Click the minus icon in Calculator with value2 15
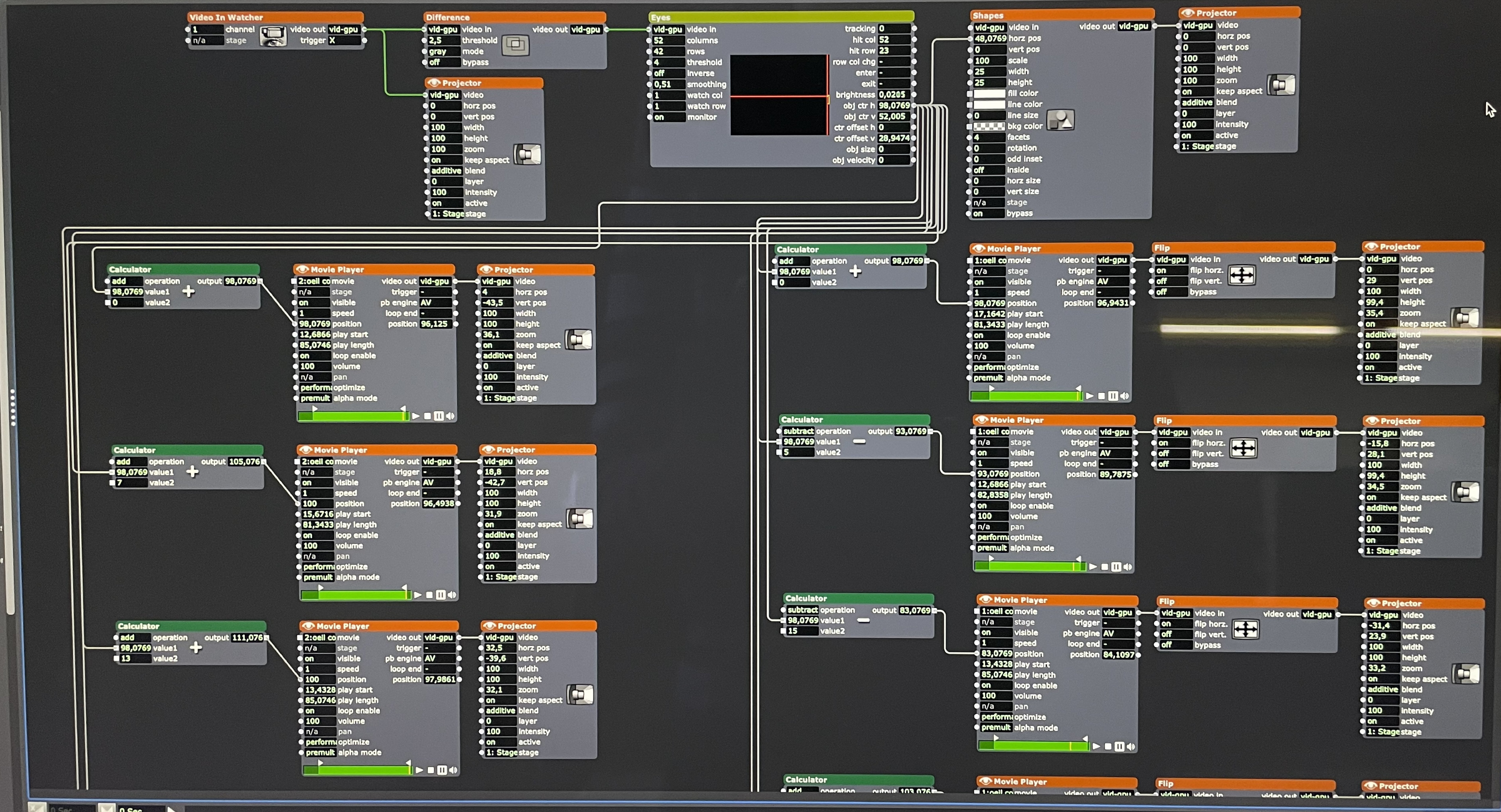Image resolution: width=1501 pixels, height=812 pixels. [864, 620]
